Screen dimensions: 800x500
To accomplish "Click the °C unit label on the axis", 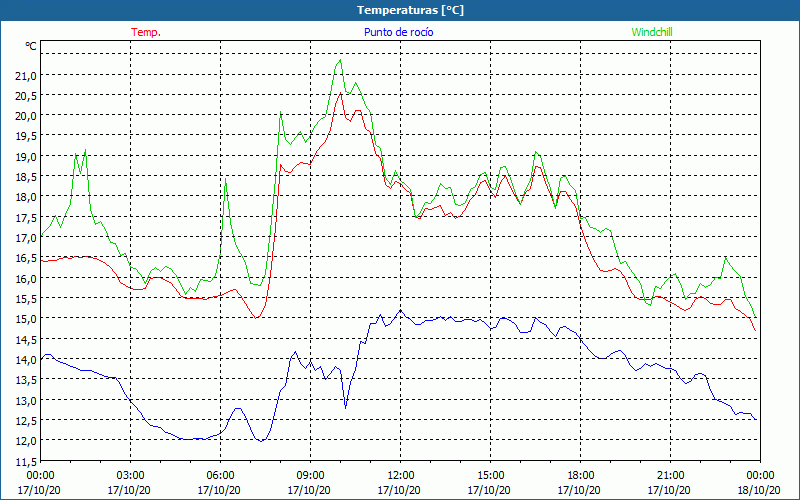I will (x=31, y=46).
